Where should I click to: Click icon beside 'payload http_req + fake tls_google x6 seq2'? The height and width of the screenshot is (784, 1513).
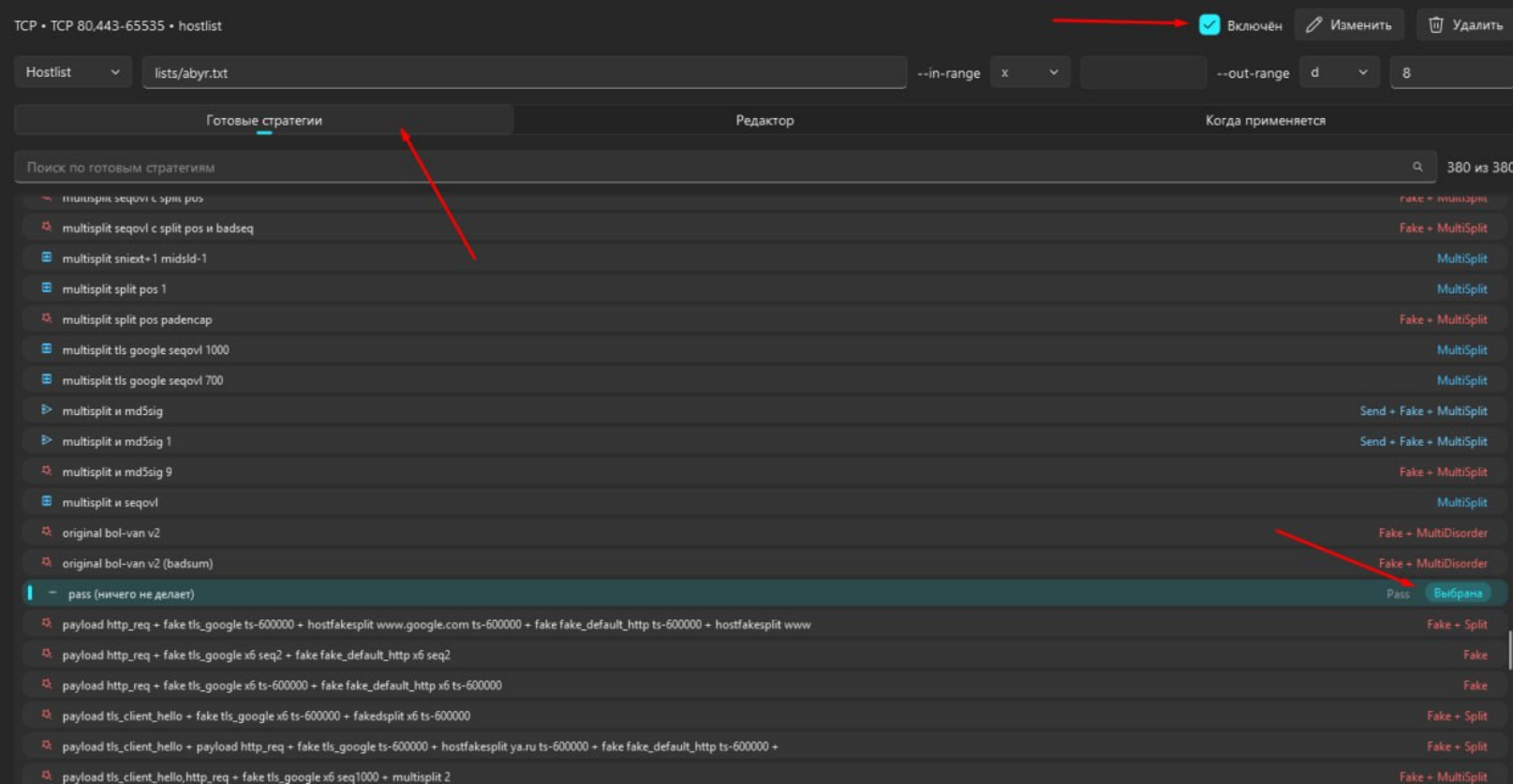point(46,654)
